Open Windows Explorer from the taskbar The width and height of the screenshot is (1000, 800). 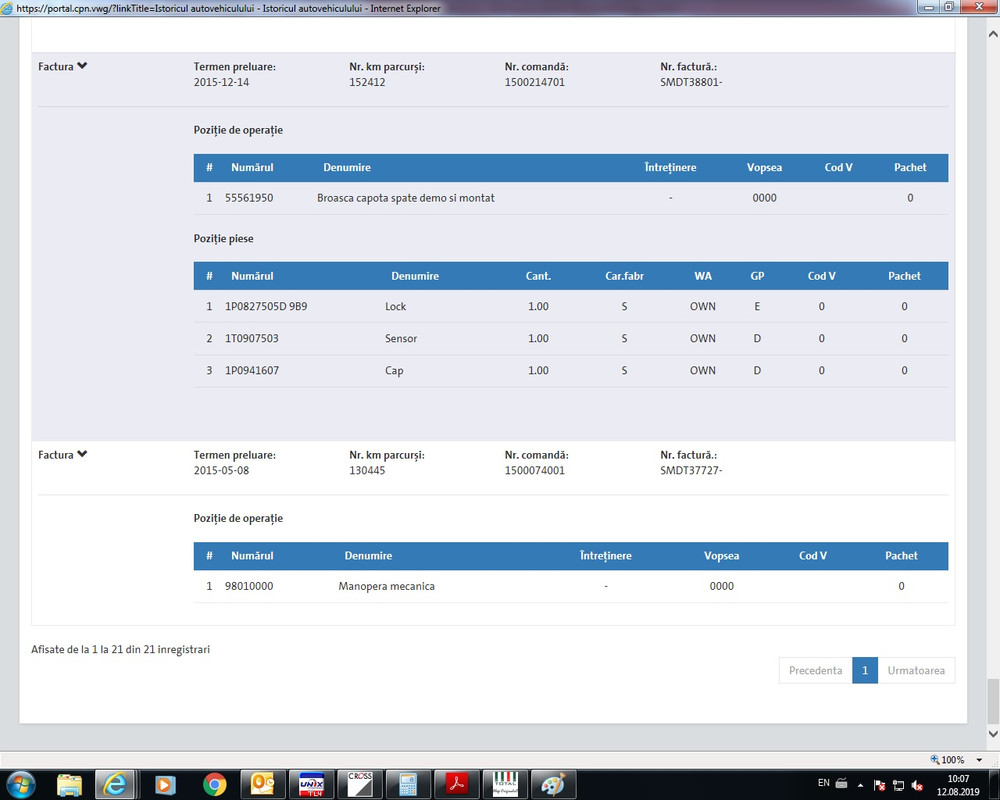coord(69,784)
